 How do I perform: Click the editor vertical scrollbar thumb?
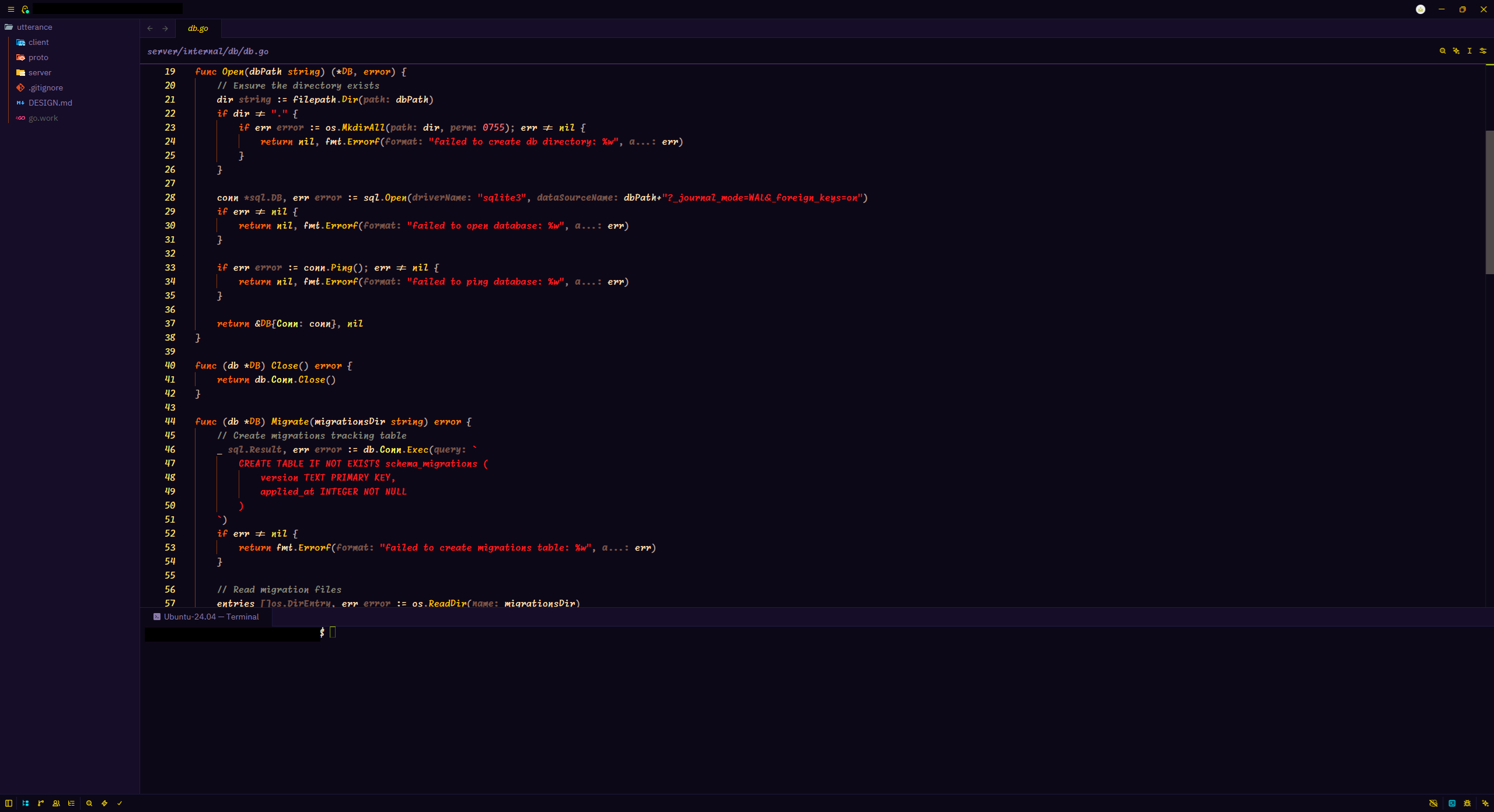click(x=1489, y=202)
